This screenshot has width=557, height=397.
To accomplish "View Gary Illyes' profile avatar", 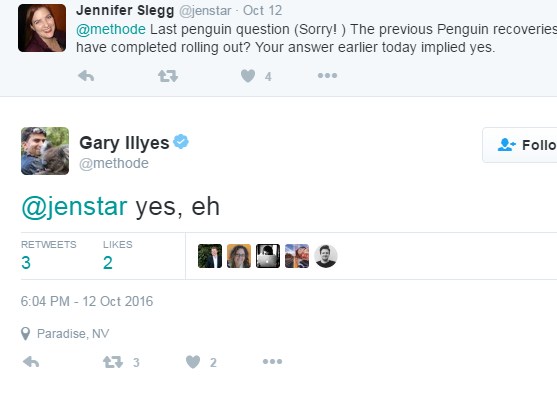I will (45, 151).
